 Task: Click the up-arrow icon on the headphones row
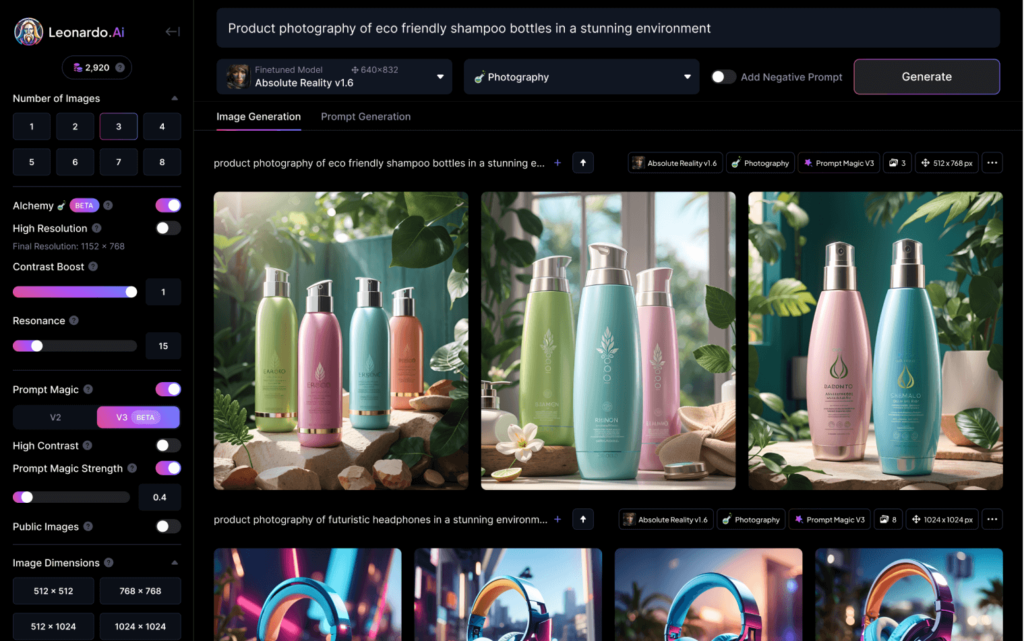tap(583, 519)
